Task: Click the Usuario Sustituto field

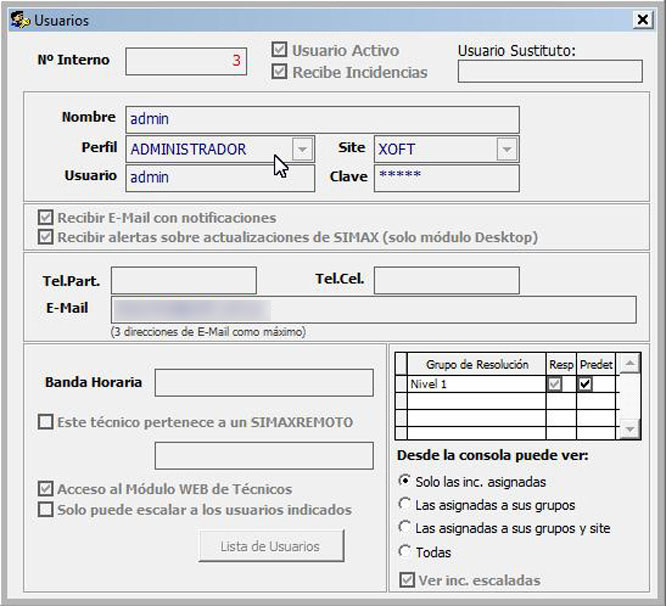Action: point(549,71)
